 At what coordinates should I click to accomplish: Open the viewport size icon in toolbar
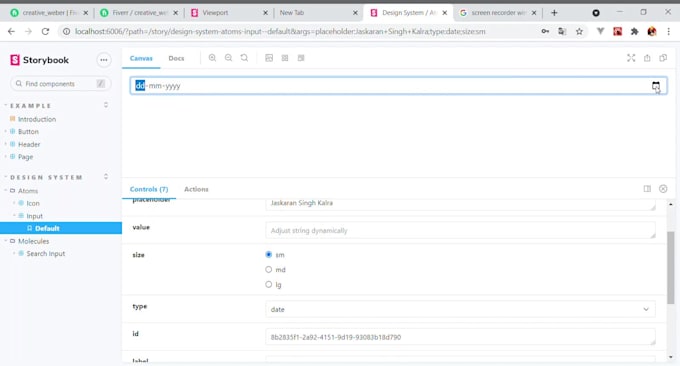[301, 58]
